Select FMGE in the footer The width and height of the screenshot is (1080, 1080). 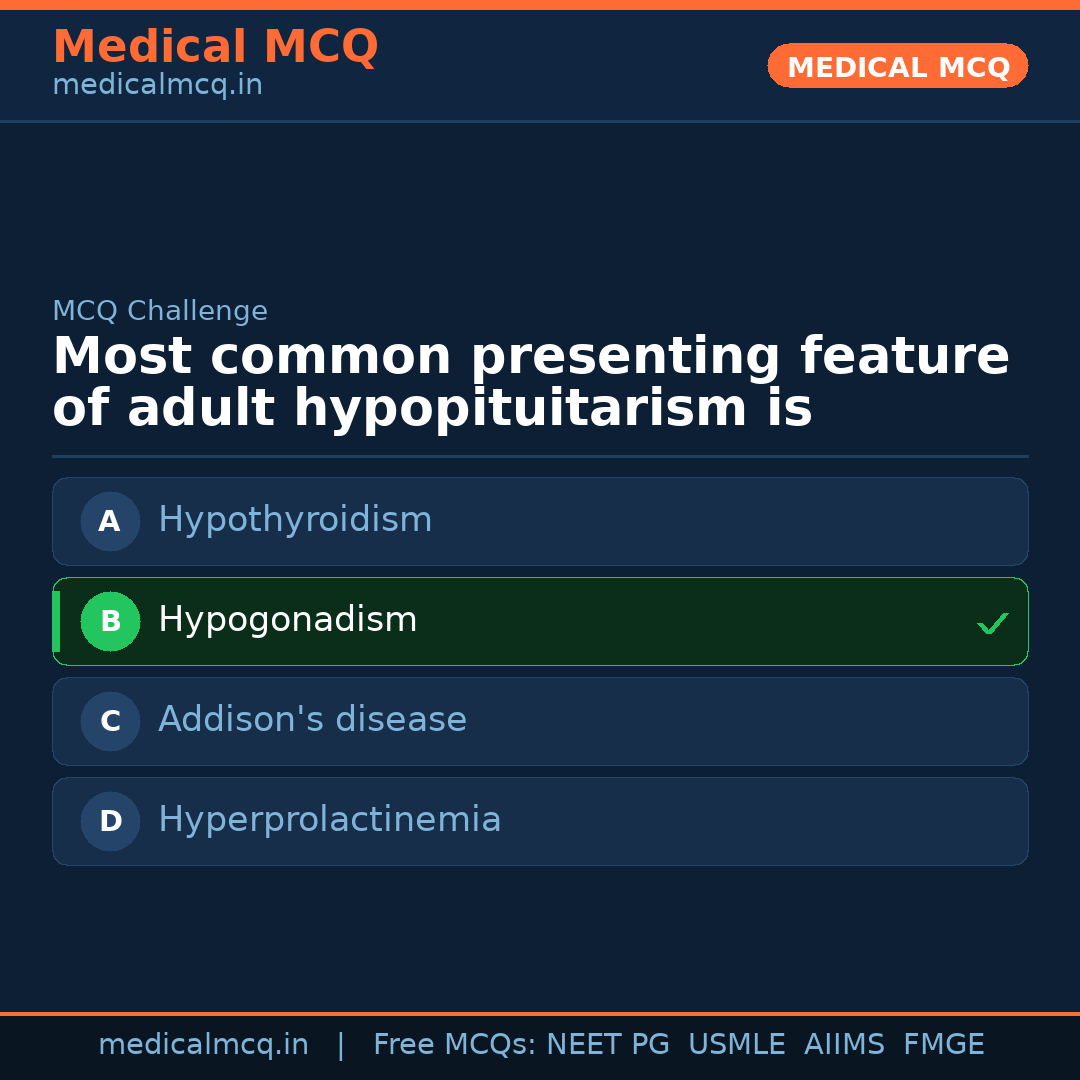click(x=943, y=1045)
